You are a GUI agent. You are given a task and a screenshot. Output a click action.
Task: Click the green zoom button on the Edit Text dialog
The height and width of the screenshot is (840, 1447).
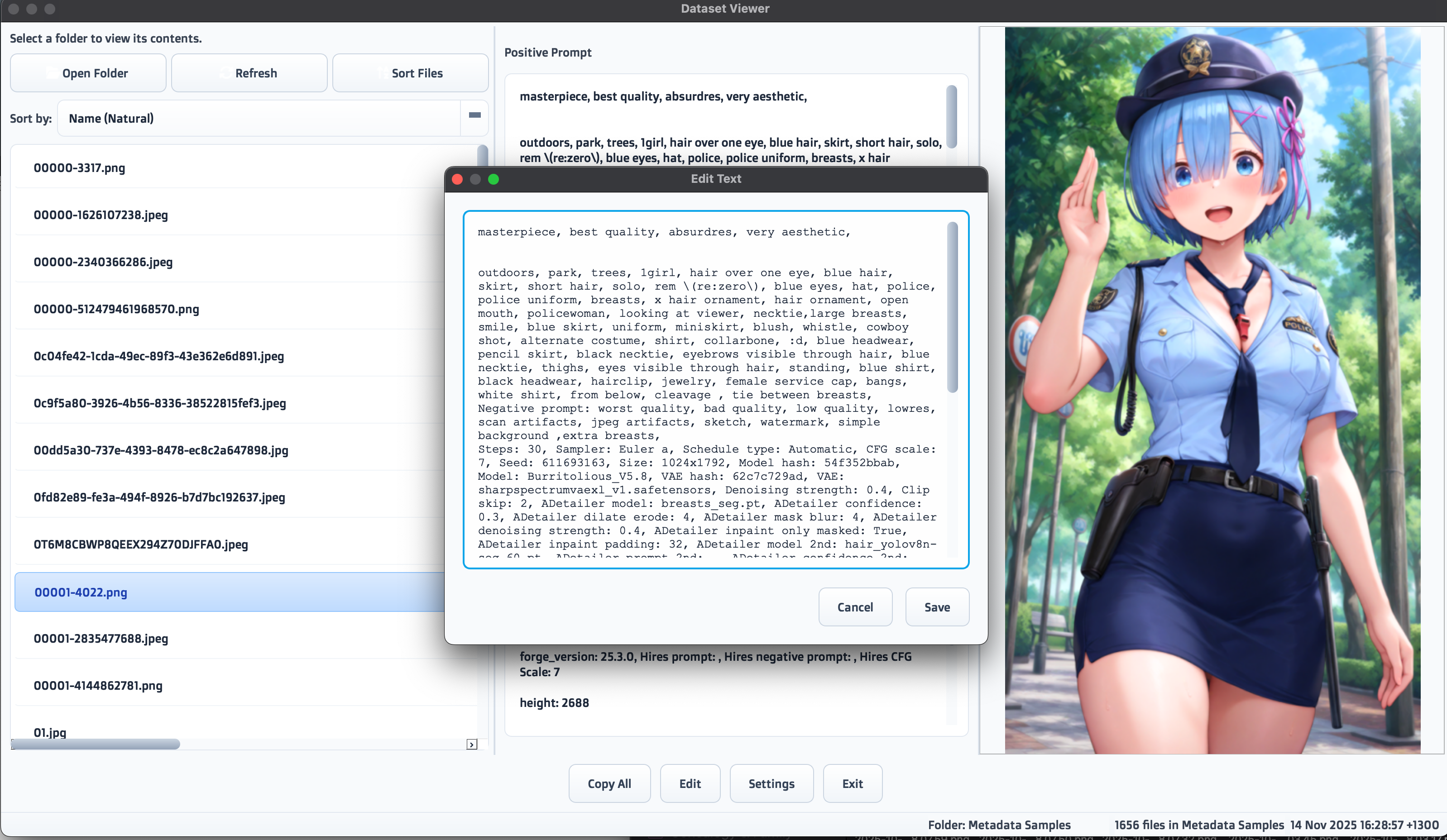[493, 179]
